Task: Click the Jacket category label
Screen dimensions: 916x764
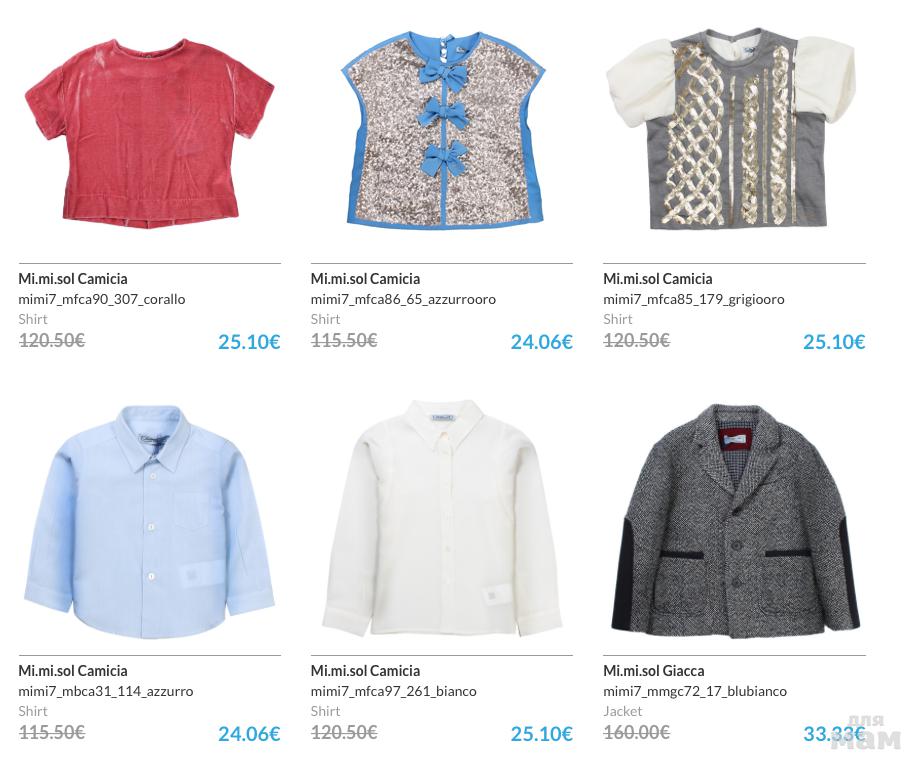Action: pos(623,711)
